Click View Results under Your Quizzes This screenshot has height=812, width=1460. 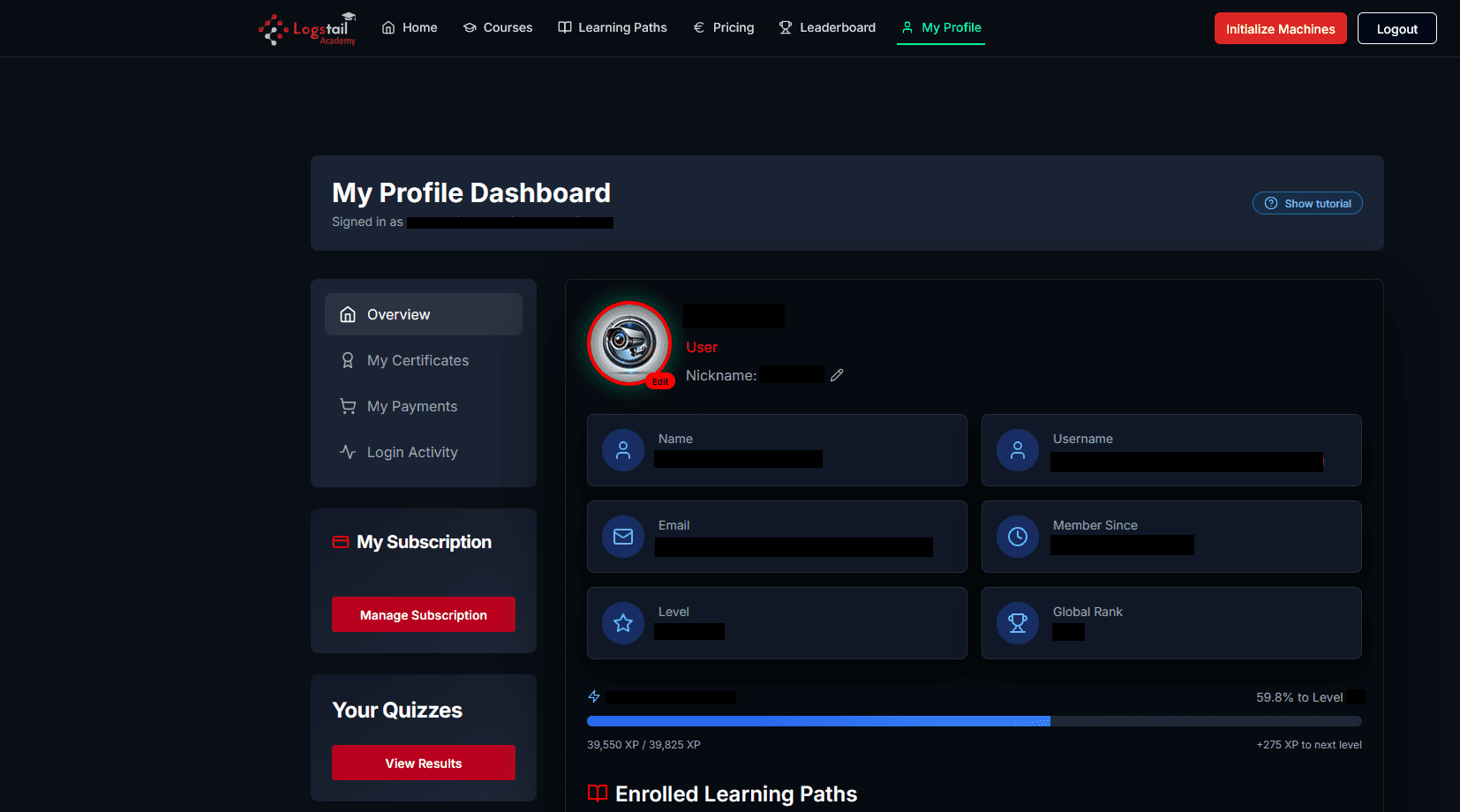click(424, 763)
